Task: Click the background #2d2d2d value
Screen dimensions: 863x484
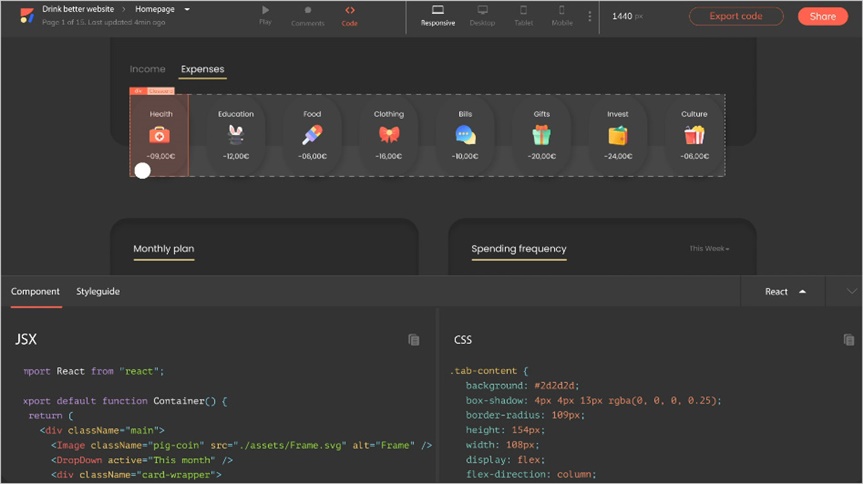Action: pyautogui.click(x=556, y=385)
